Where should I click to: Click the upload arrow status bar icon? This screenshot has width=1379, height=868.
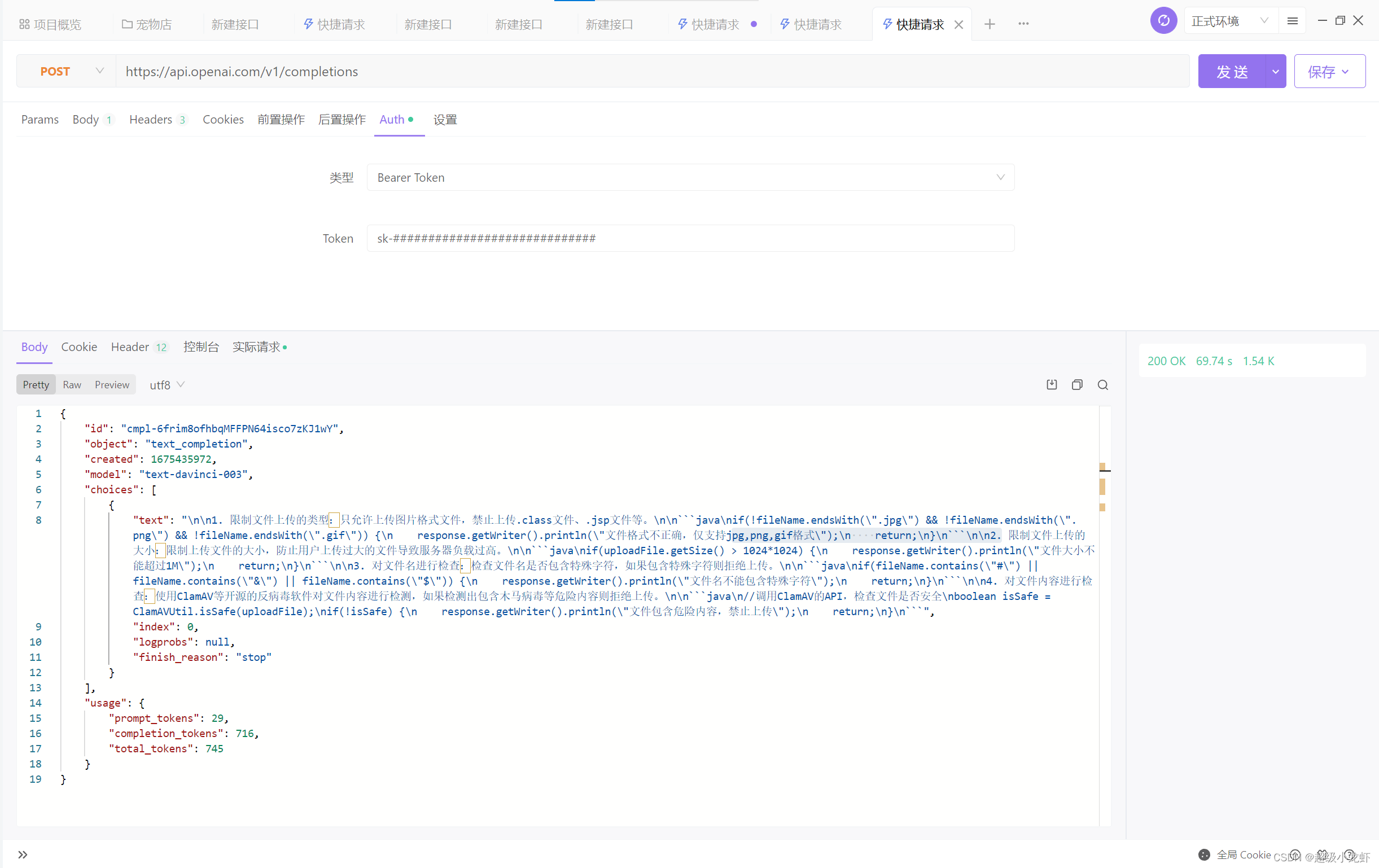pyautogui.click(x=1295, y=855)
